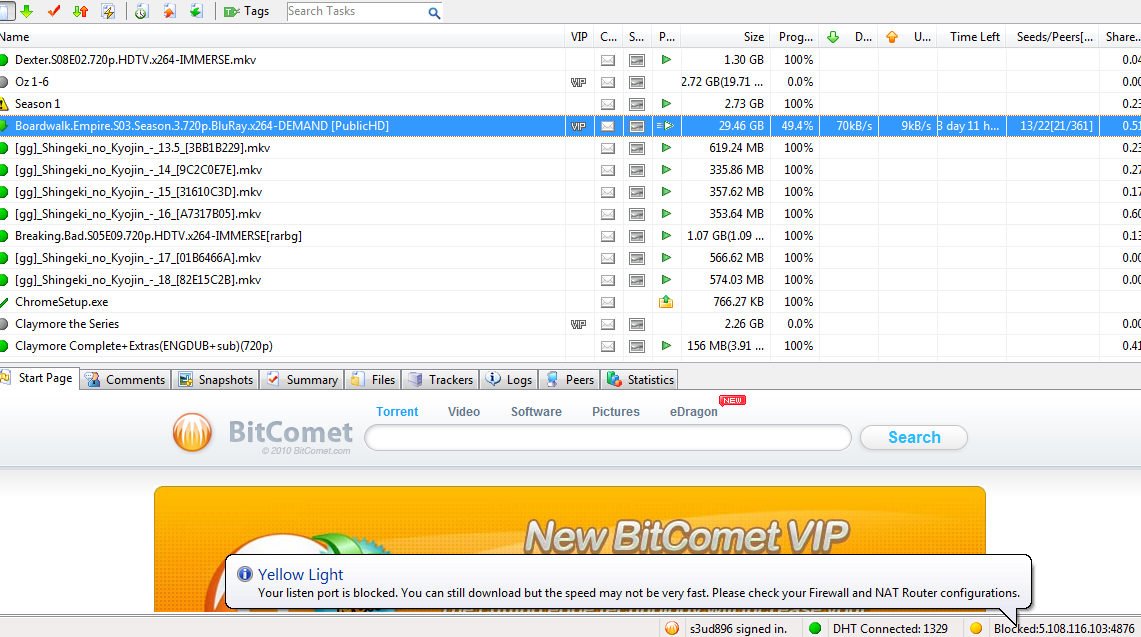Switch to the Comments tab
Screen dimensions: 1141x637
[125, 379]
